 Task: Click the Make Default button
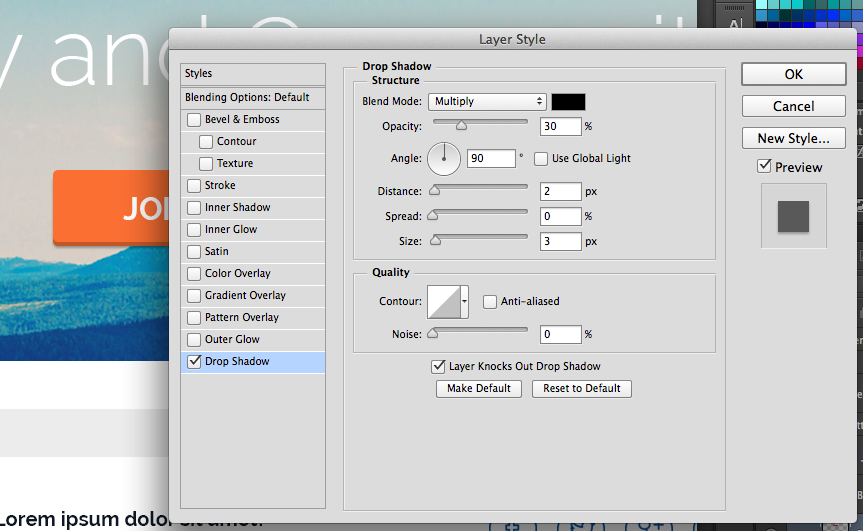tap(478, 388)
